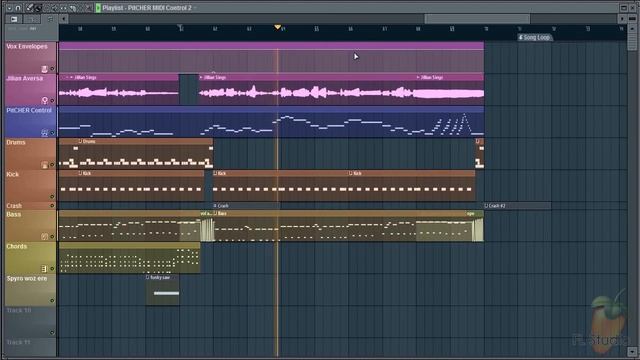
Task: Open the second Jillian Sings clip menu
Action: coord(201,77)
